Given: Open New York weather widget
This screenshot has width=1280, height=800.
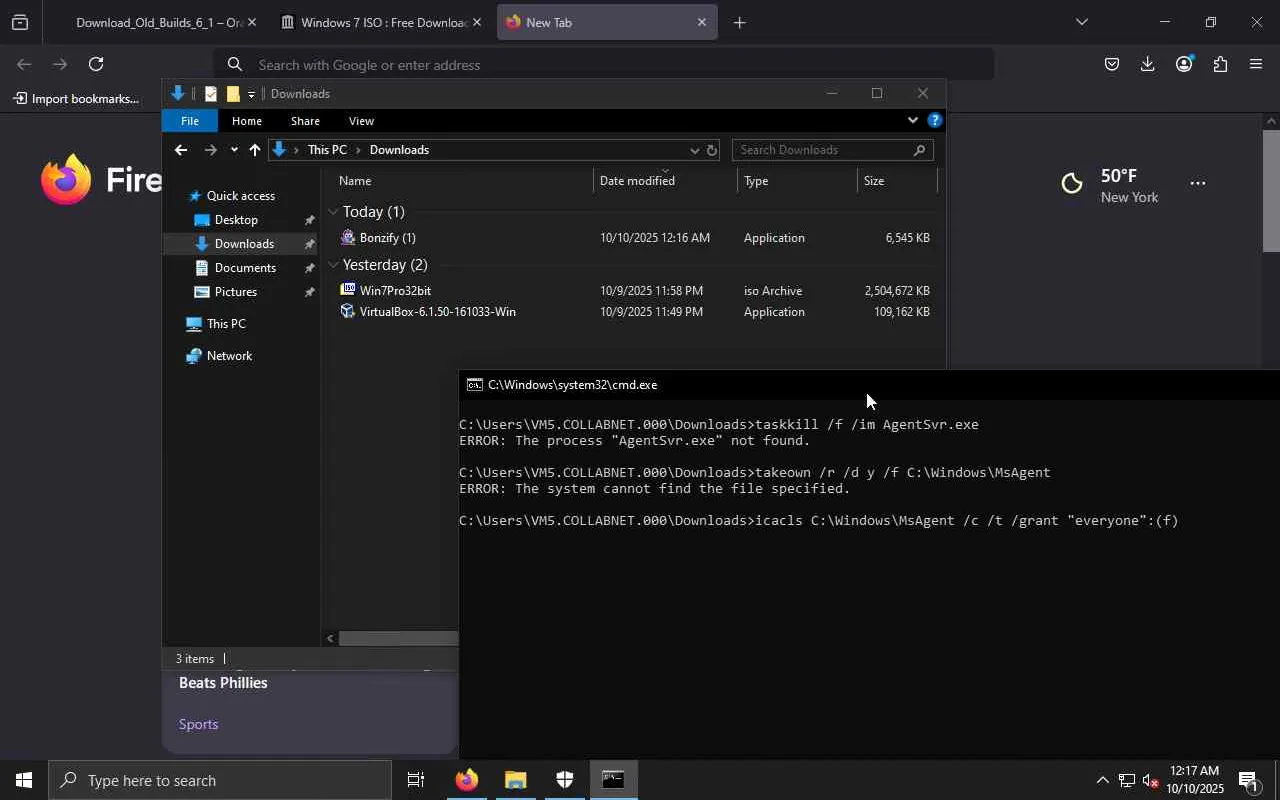Looking at the screenshot, I should (1110, 186).
